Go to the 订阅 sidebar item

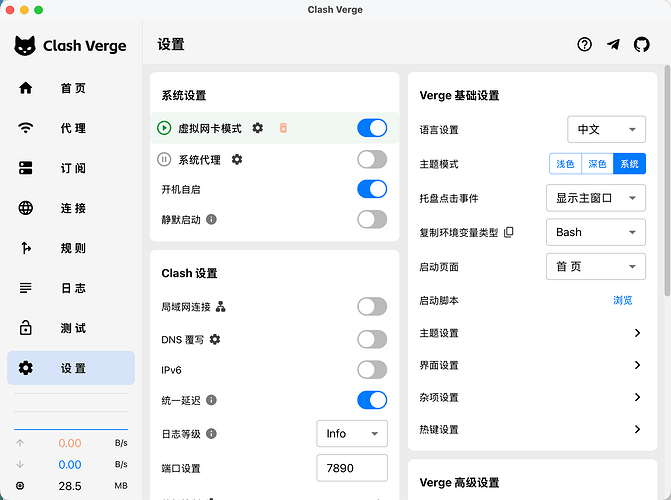point(71,168)
